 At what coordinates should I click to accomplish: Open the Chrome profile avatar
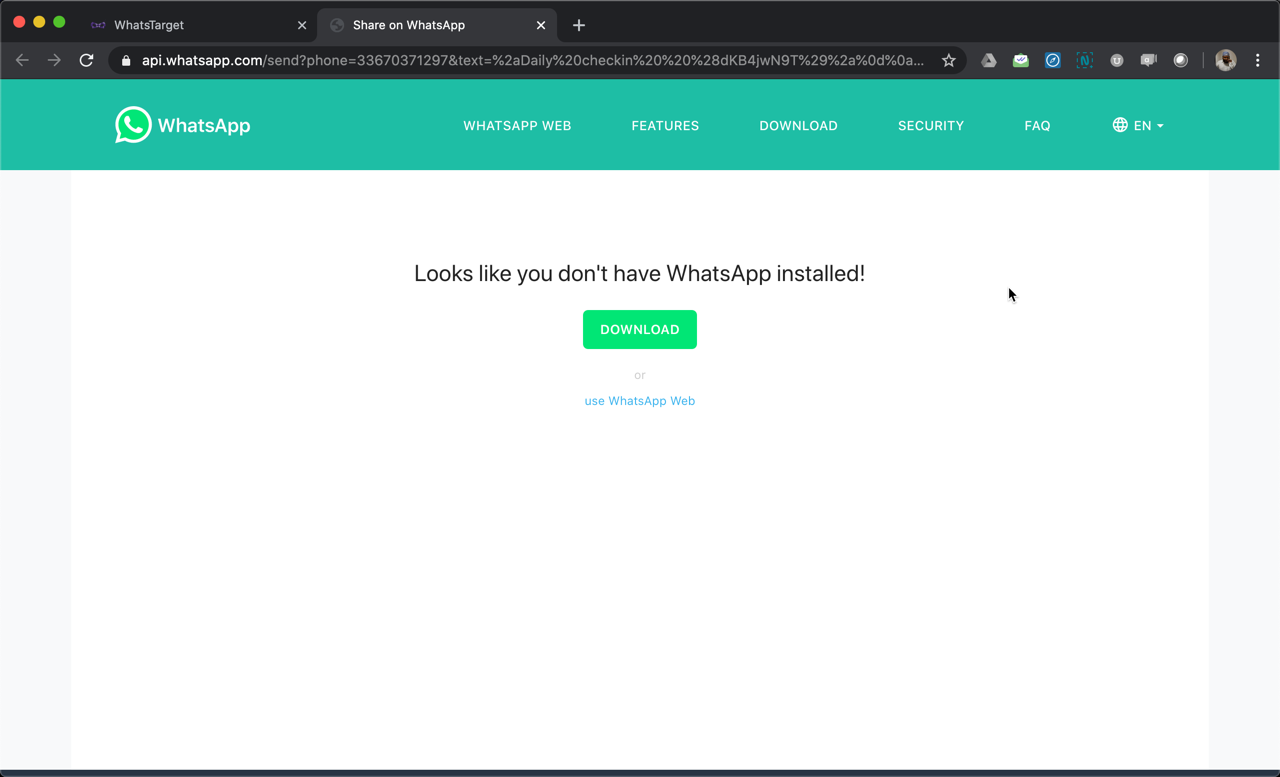(1225, 60)
